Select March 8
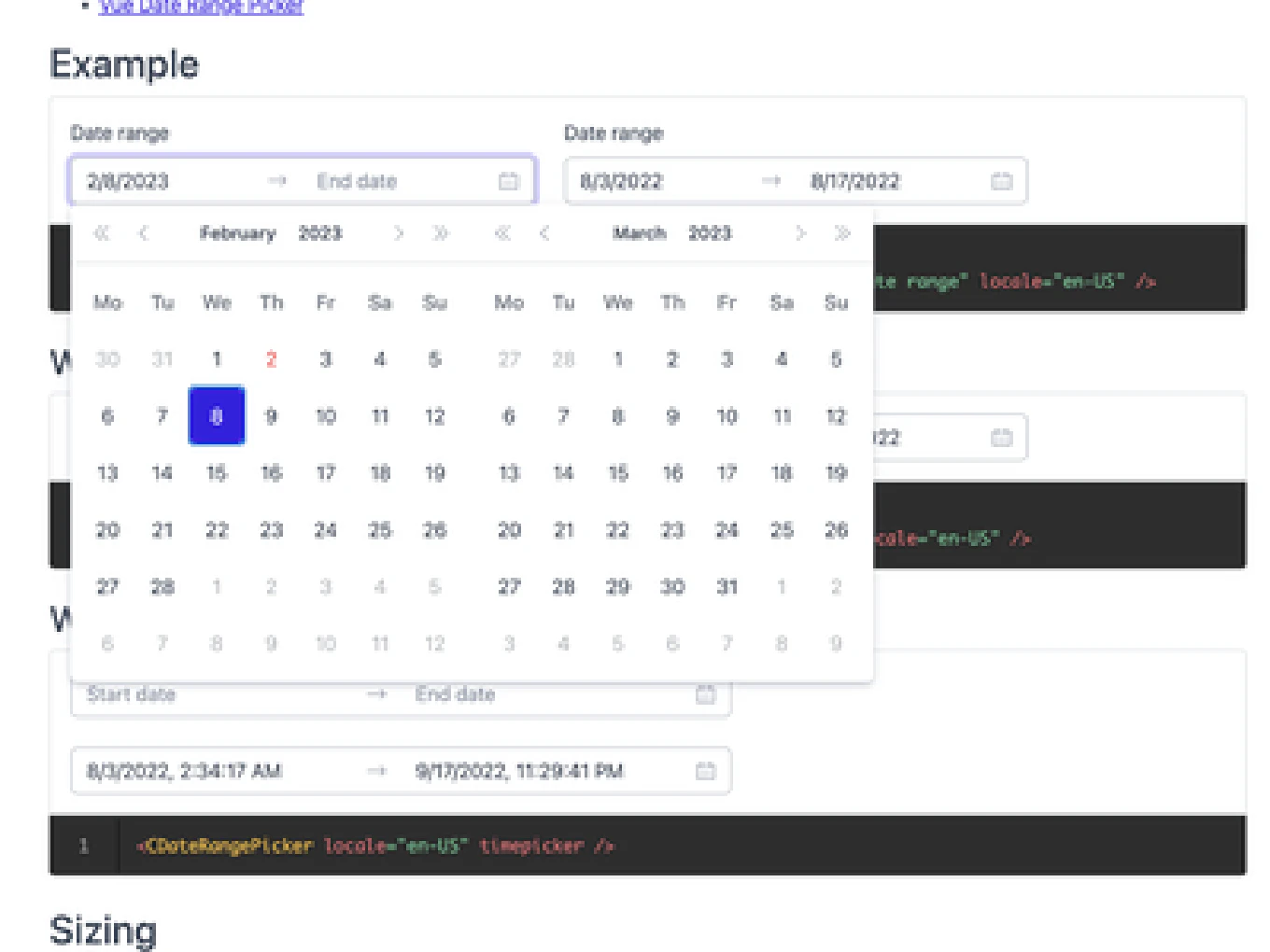This screenshot has width=1270, height=952. pos(618,416)
